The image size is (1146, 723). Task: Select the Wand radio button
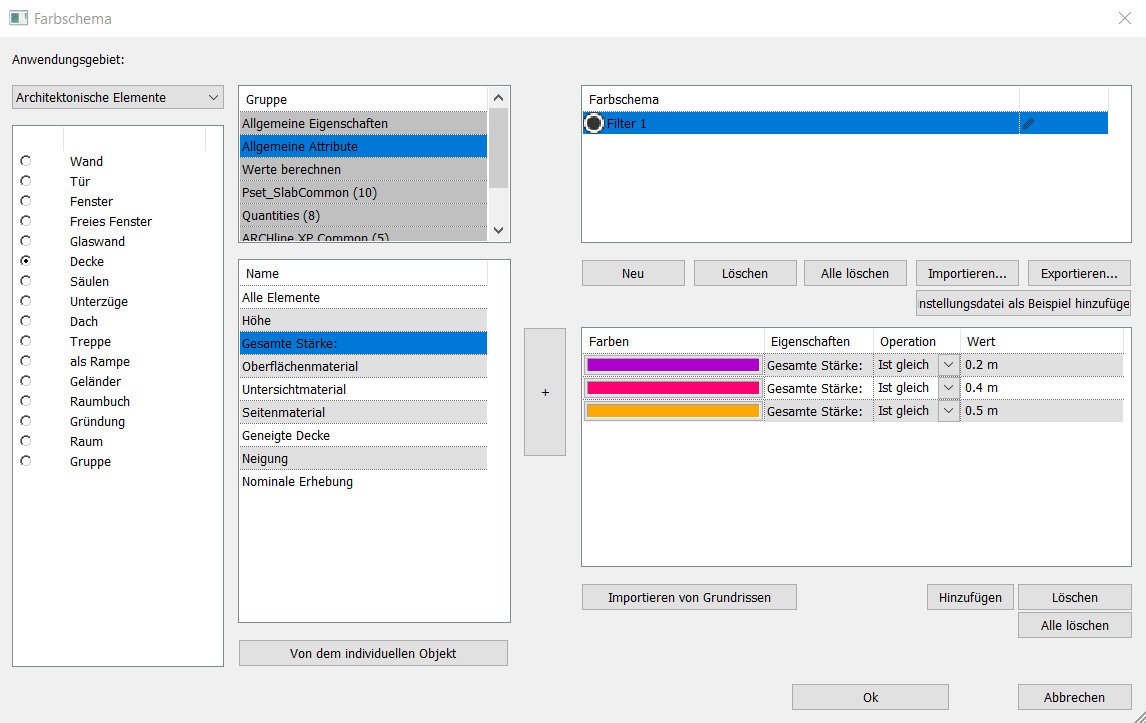coord(26,161)
